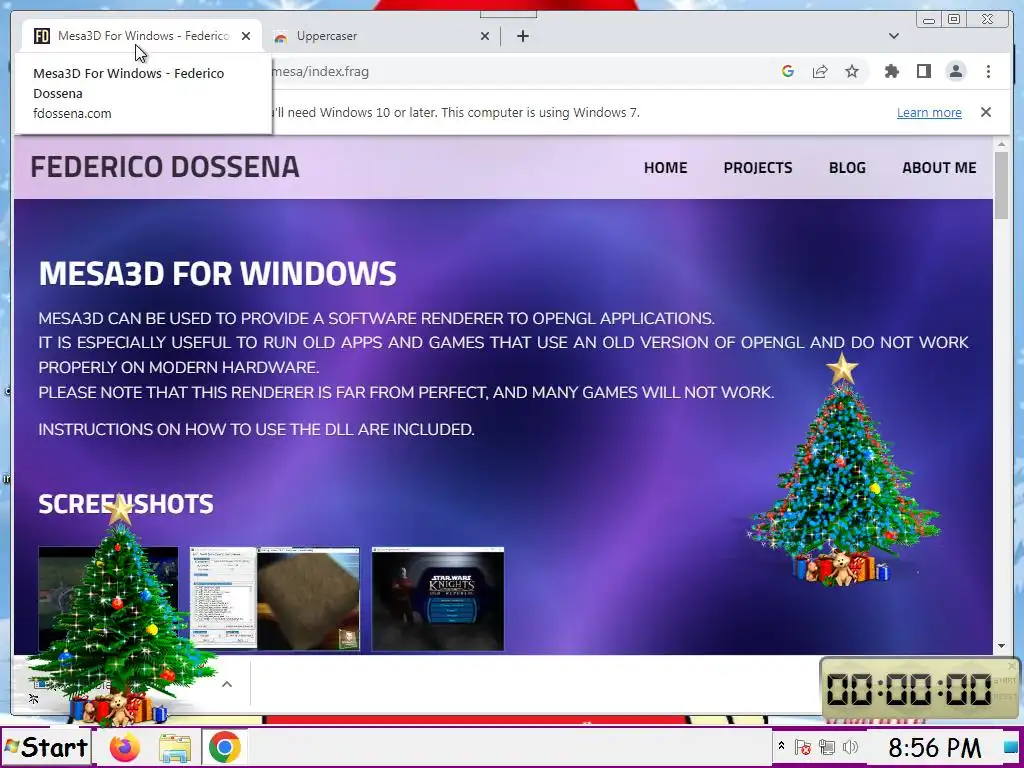This screenshot has width=1024, height=768.
Task: Open a new browser tab
Action: (x=522, y=36)
